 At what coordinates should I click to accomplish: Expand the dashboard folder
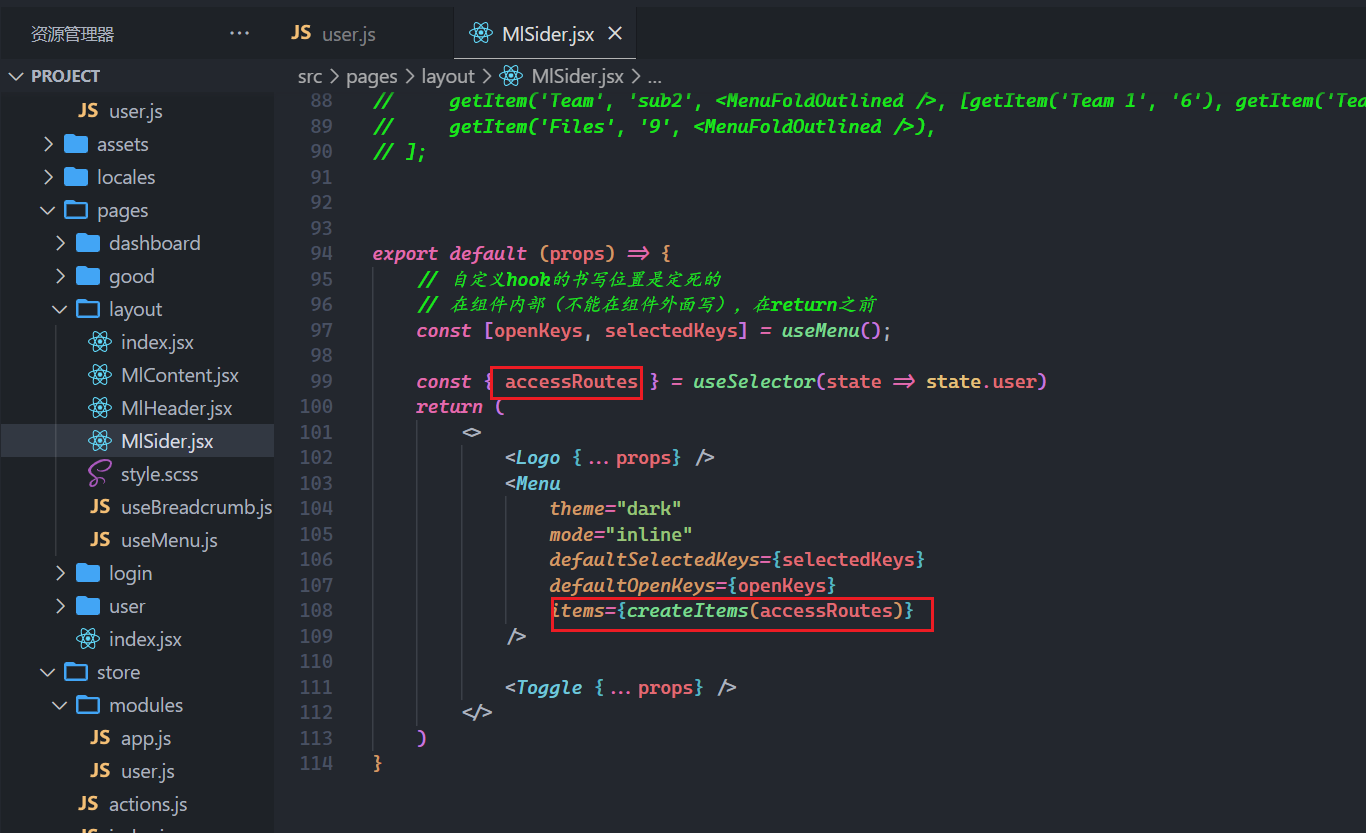[61, 244]
